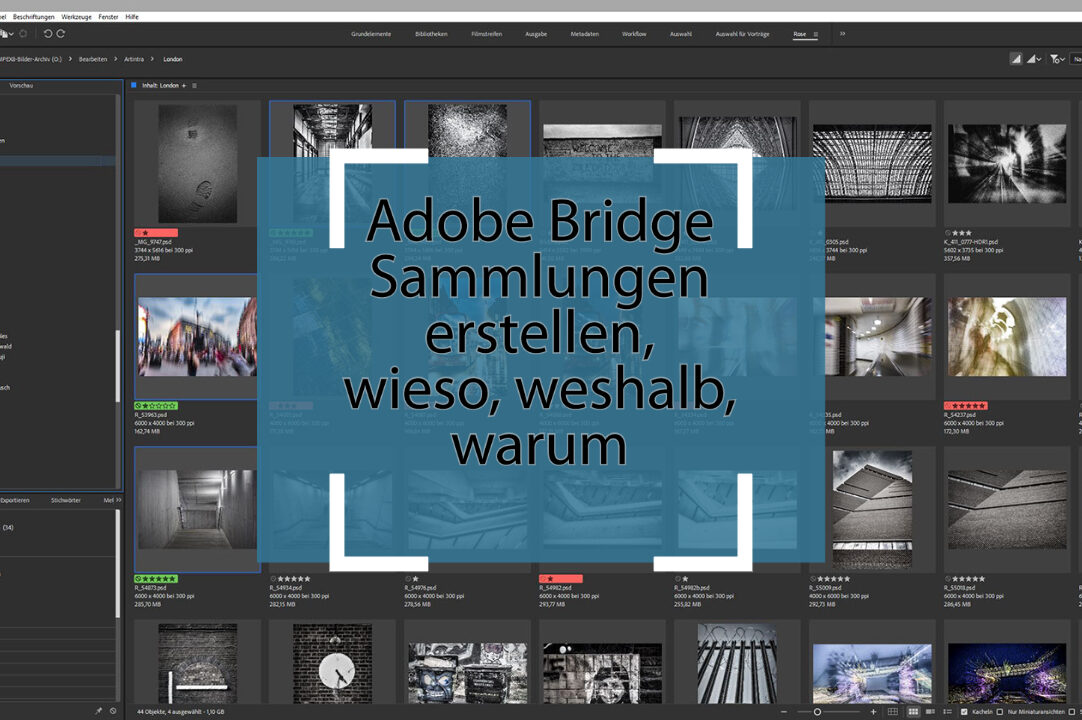Decrease thumbnail size with the minus icon
This screenshot has width=1082, height=720.
[784, 712]
